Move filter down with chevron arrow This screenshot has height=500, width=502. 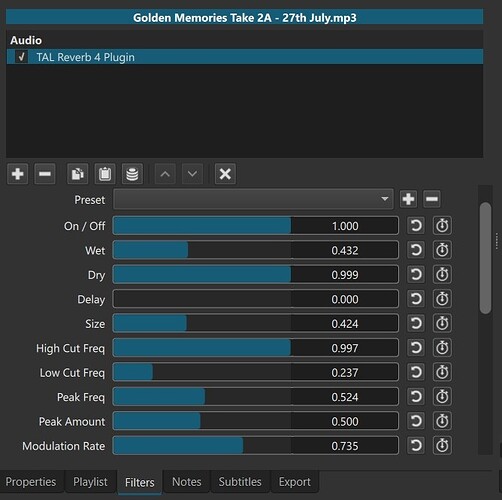[192, 174]
